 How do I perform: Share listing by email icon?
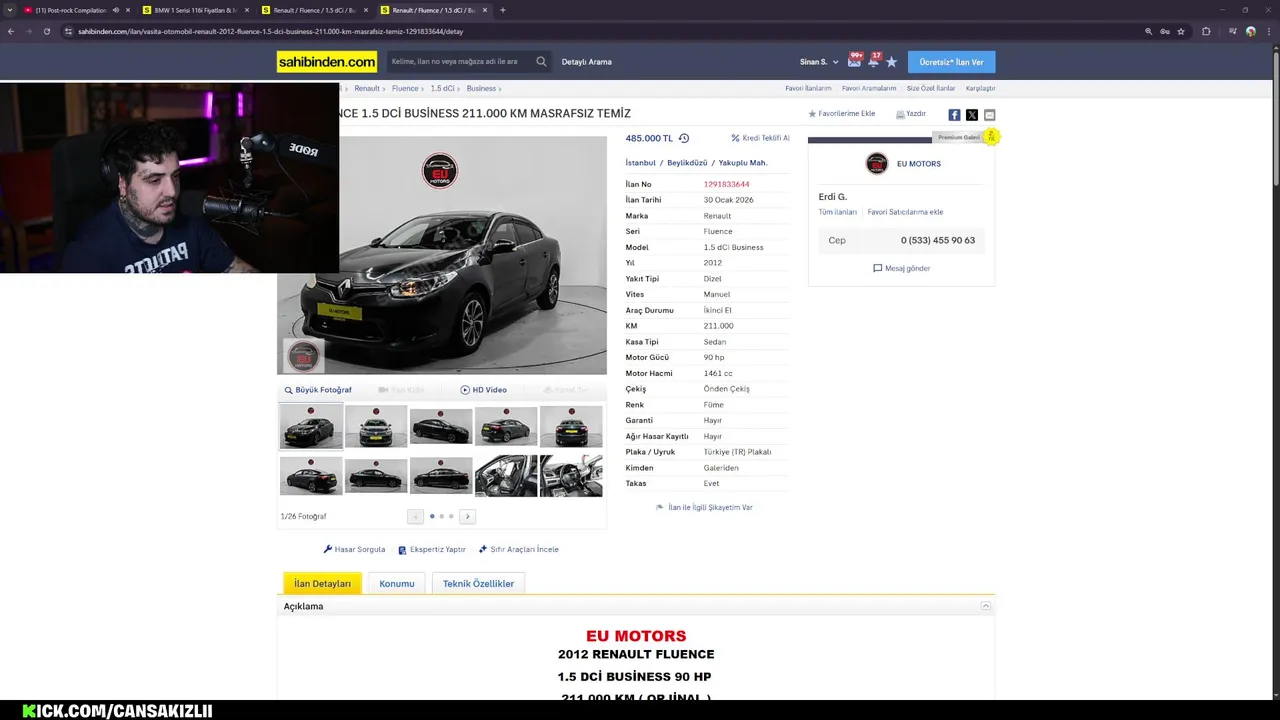tap(989, 115)
